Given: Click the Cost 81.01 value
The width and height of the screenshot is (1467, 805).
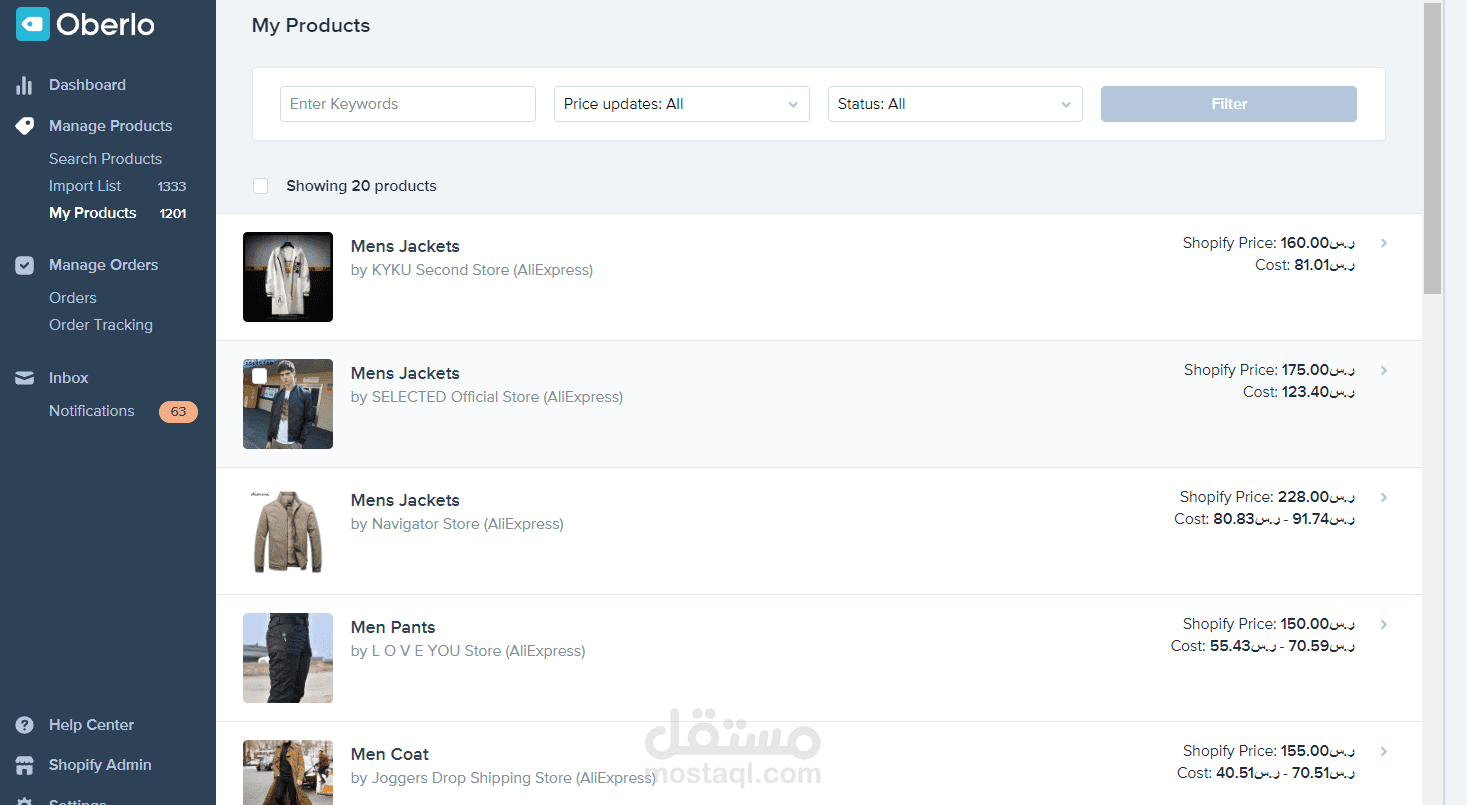Looking at the screenshot, I should coord(1325,265).
